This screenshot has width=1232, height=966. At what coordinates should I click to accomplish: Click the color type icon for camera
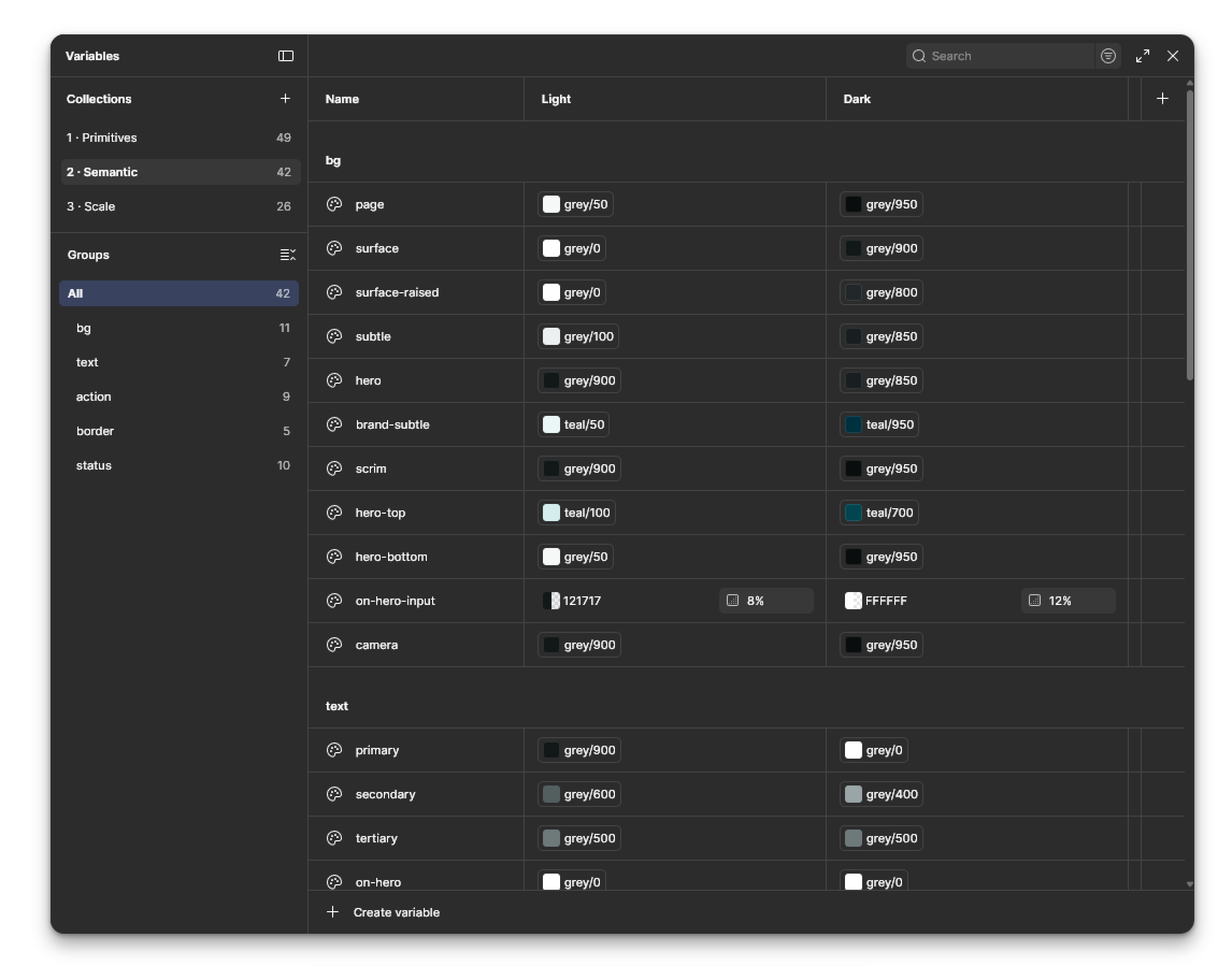(334, 645)
